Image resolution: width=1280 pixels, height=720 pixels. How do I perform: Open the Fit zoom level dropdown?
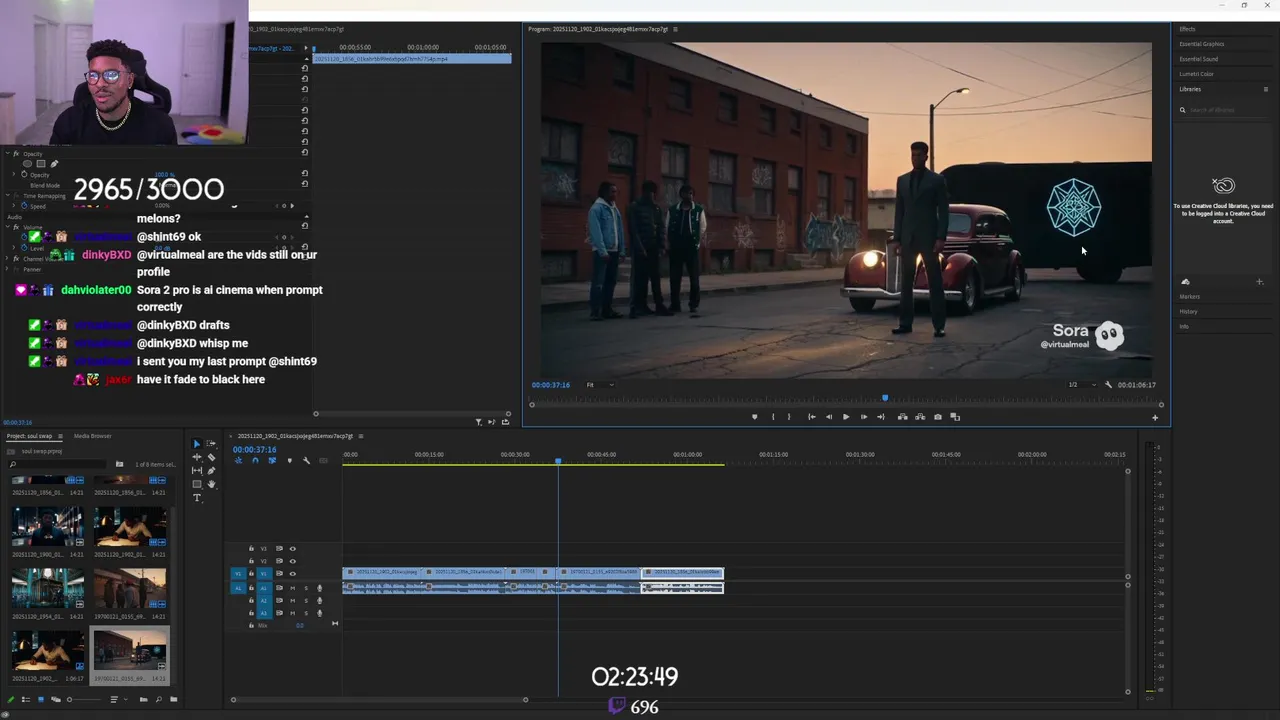tap(600, 385)
